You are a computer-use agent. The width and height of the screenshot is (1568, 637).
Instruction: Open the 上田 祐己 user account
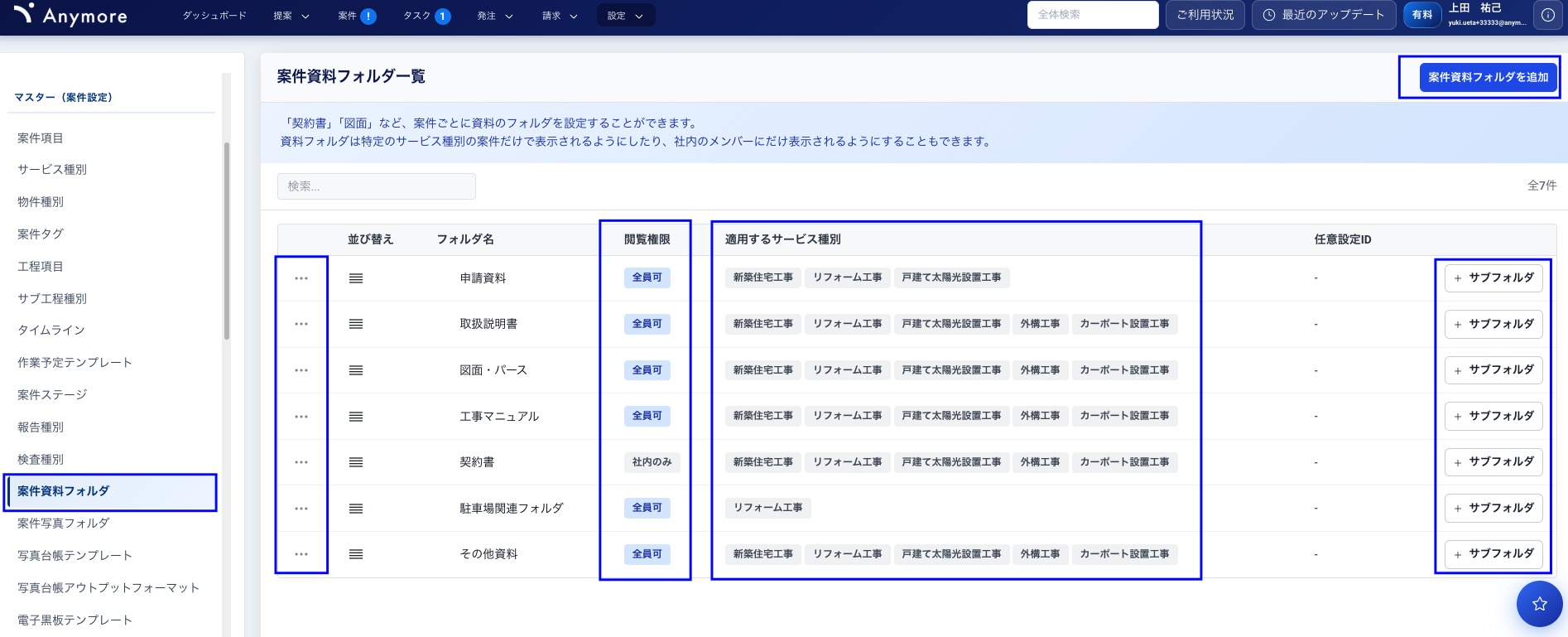[x=1487, y=15]
